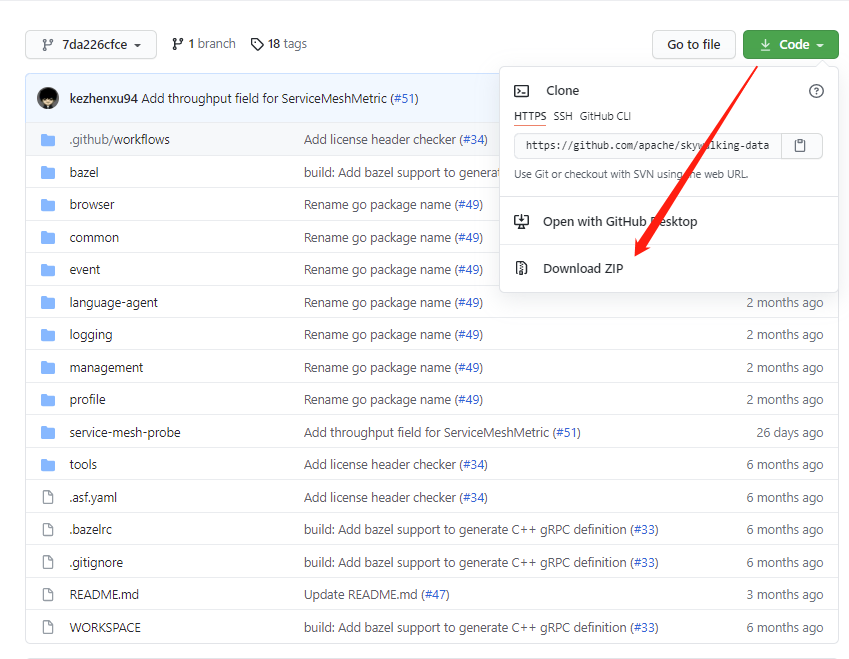Copy the clone URL with clipboard icon
The height and width of the screenshot is (659, 849).
click(800, 146)
